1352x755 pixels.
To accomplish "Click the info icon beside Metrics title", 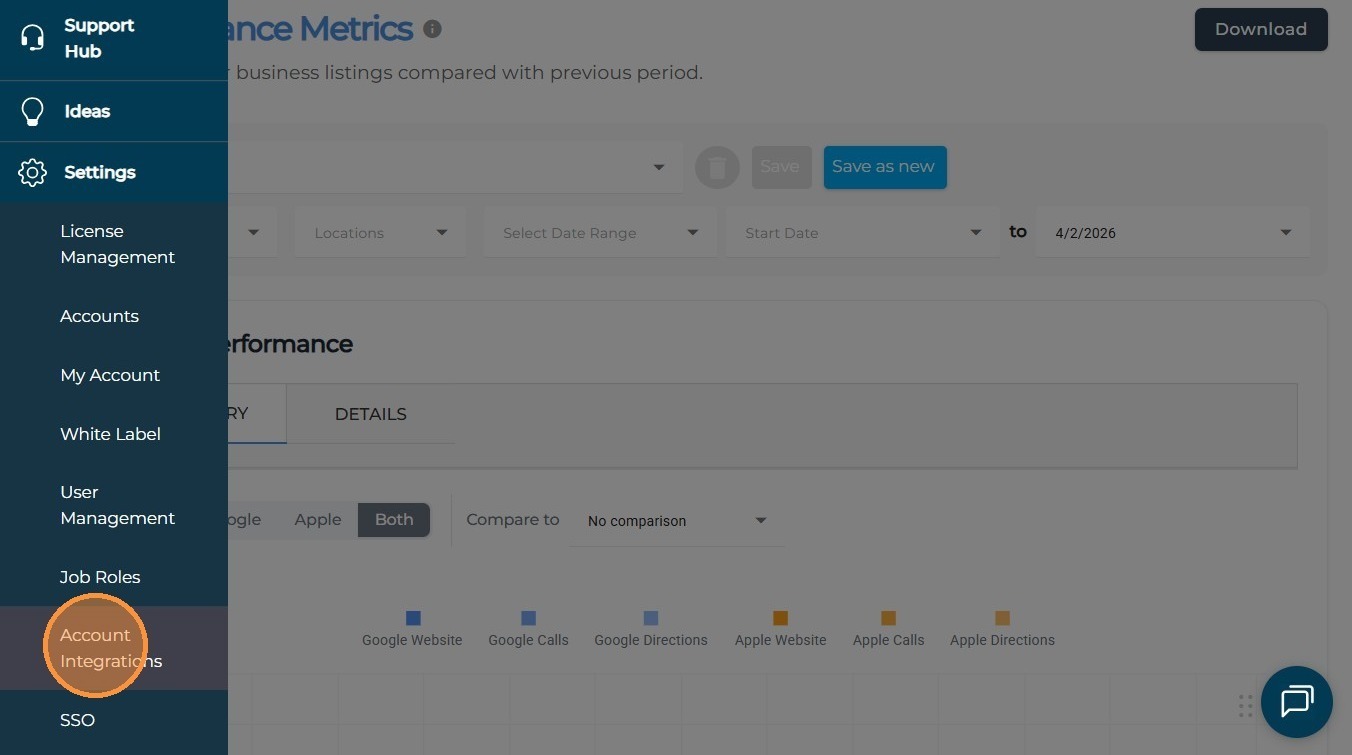I will pyautogui.click(x=432, y=29).
